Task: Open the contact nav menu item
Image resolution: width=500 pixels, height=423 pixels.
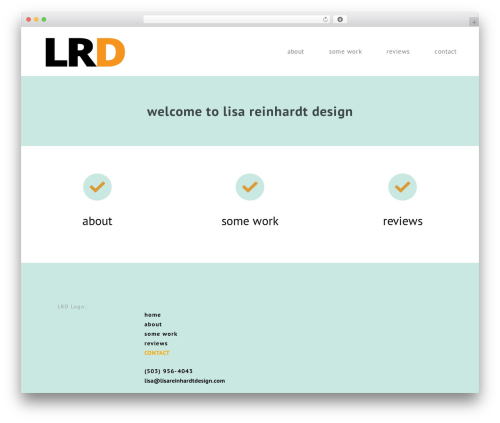Action: click(x=445, y=52)
